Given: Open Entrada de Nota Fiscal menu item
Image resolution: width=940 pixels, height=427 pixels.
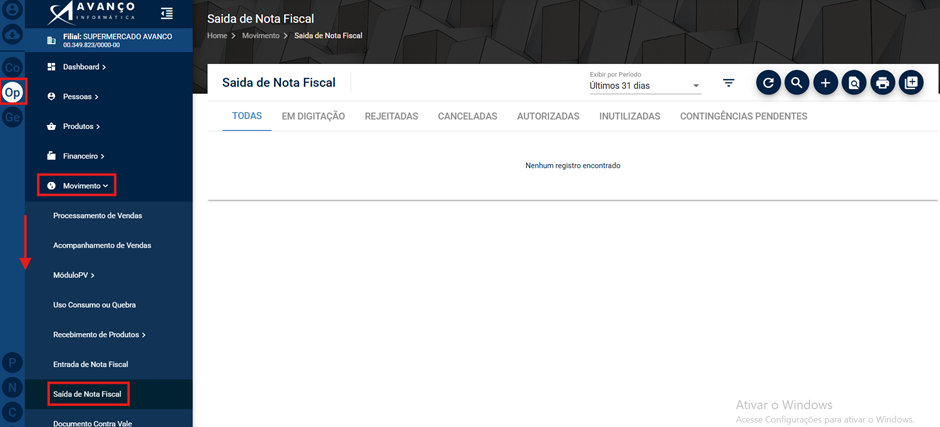Looking at the screenshot, I should tap(91, 364).
